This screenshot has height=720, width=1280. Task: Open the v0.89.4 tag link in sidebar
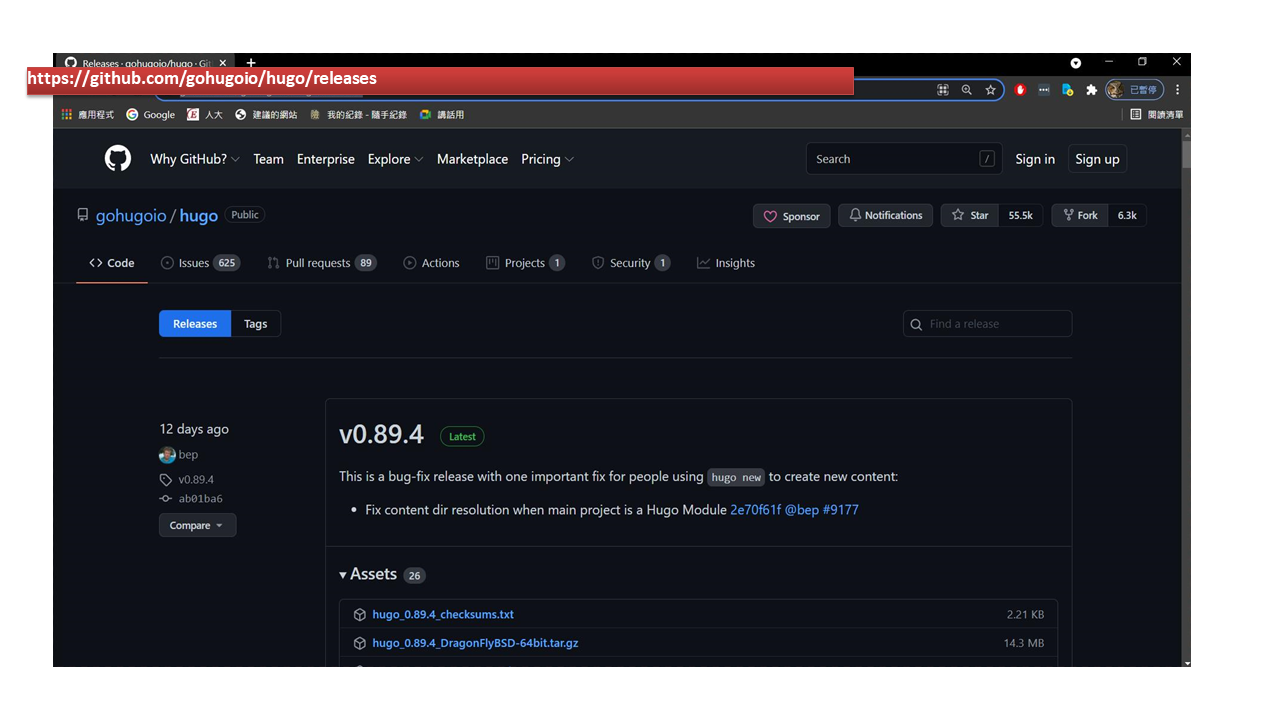point(196,480)
